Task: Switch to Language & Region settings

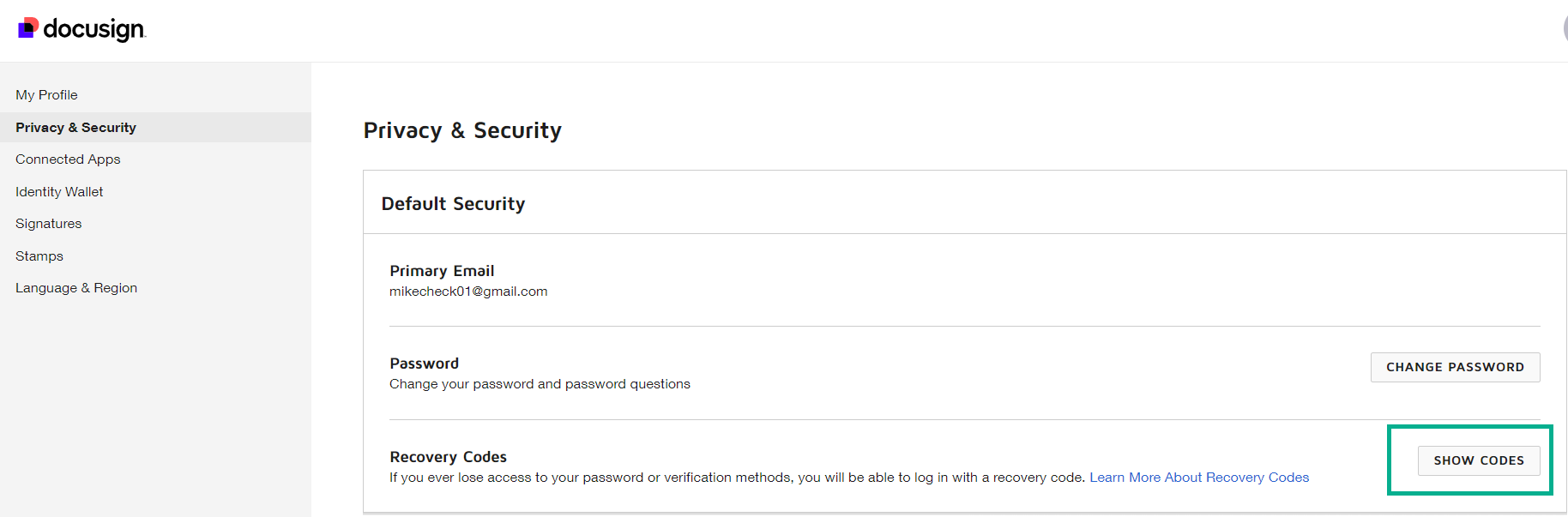Action: point(76,288)
